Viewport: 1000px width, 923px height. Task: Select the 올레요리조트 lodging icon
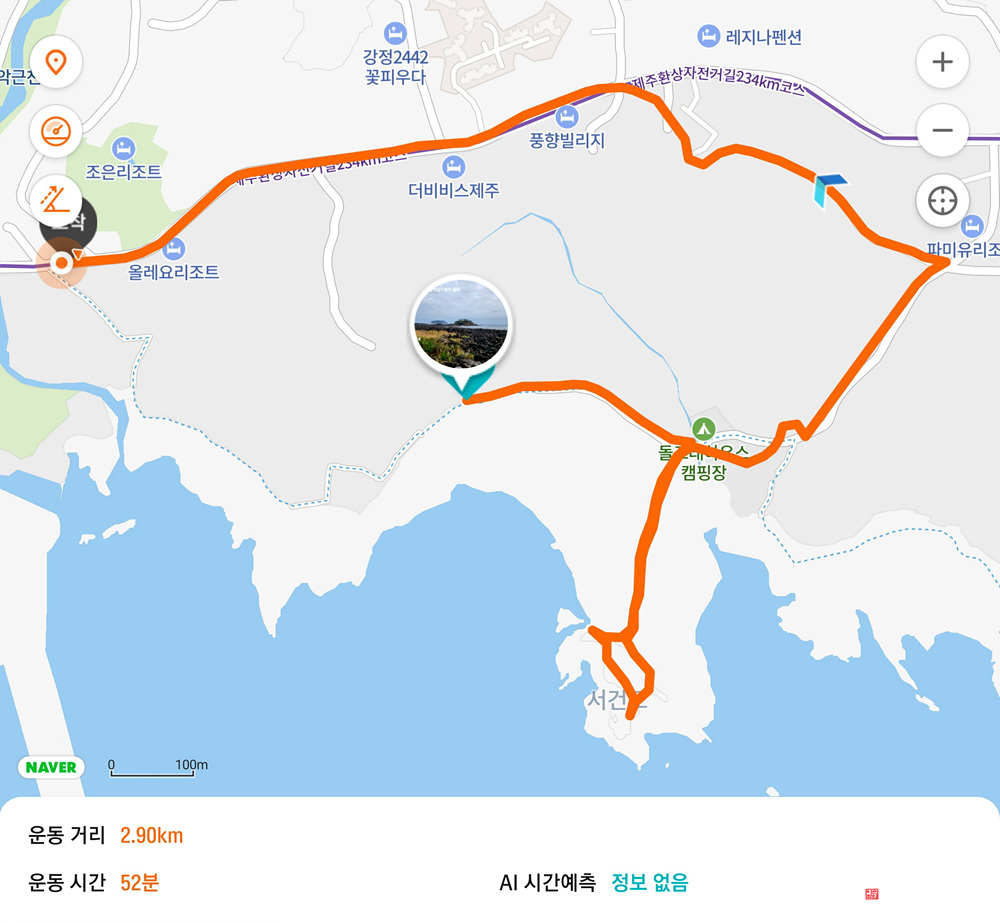[x=174, y=249]
